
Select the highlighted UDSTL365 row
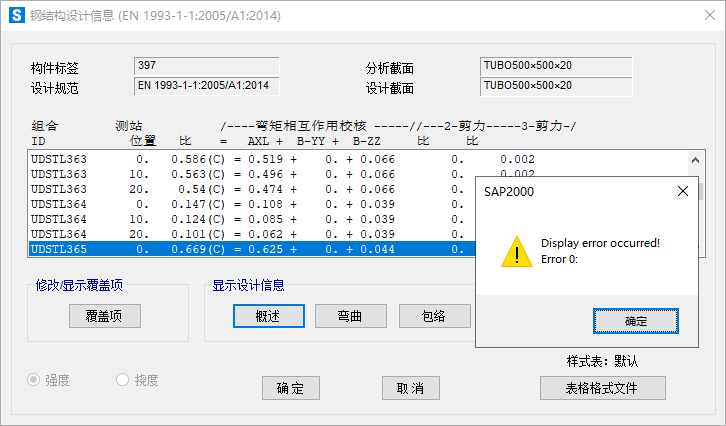(x=250, y=249)
